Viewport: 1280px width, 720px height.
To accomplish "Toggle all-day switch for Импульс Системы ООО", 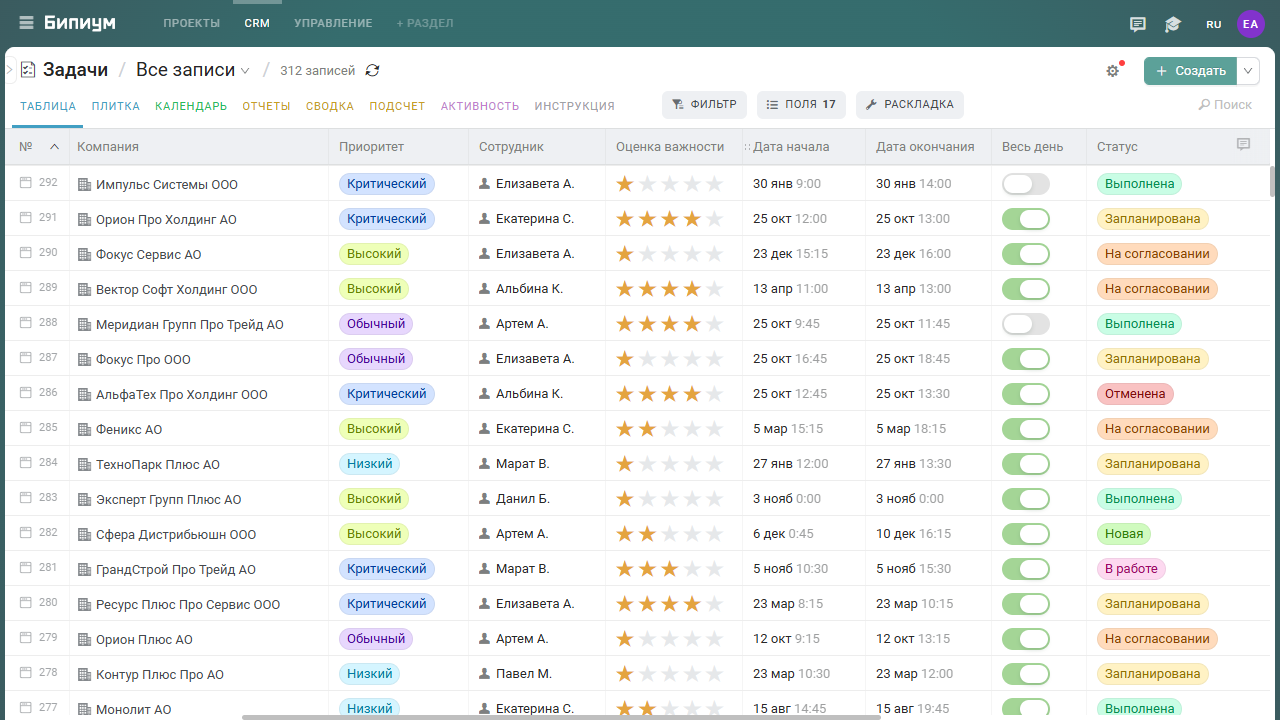I will [x=1026, y=184].
